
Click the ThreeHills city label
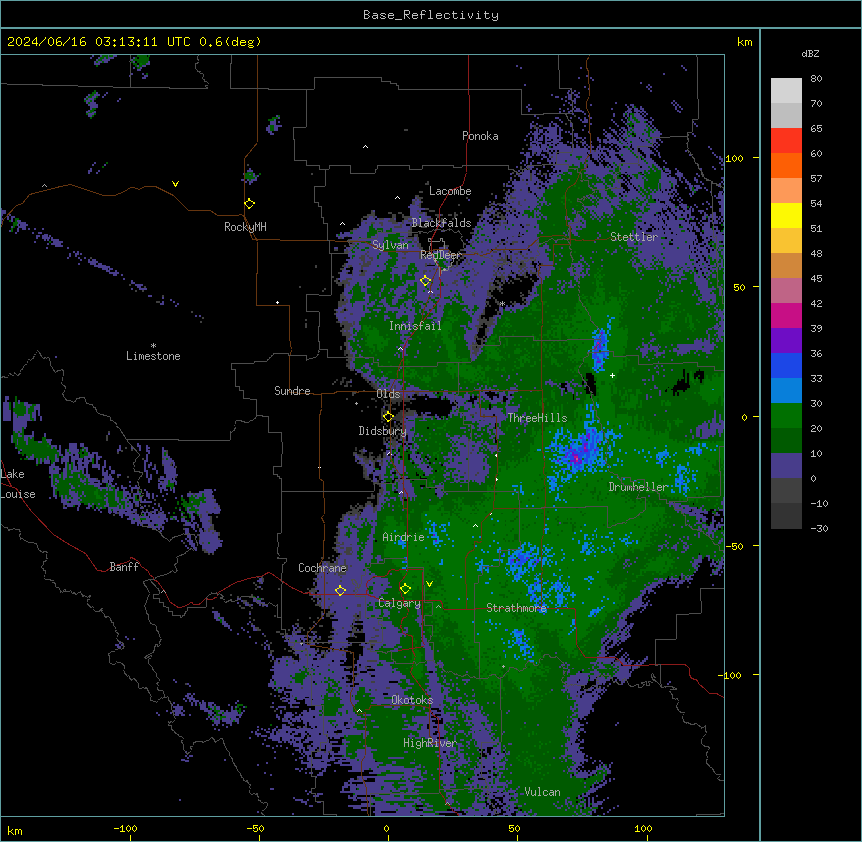pos(537,418)
